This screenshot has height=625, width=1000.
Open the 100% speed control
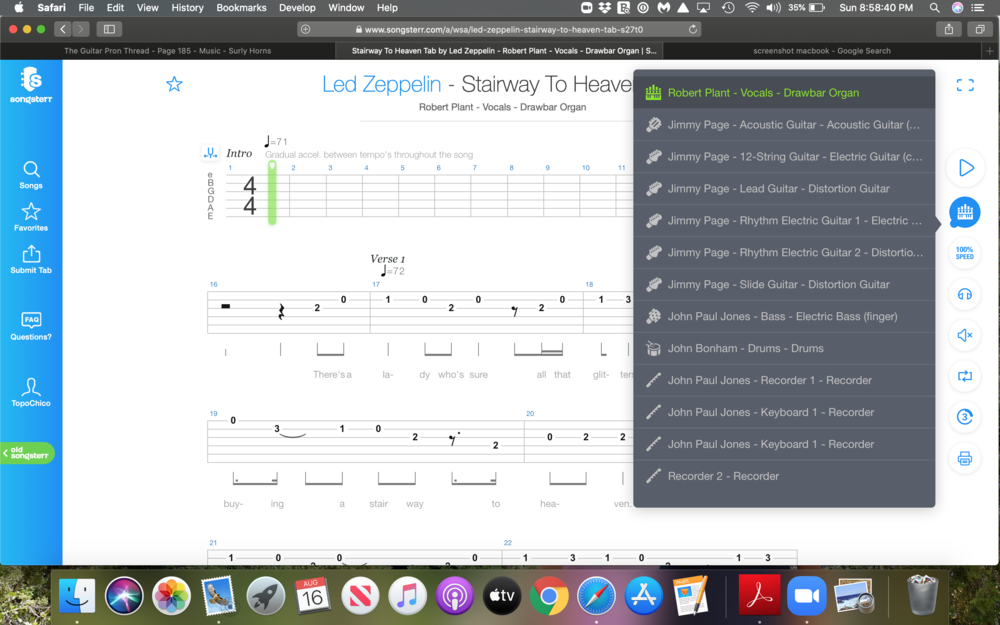tap(965, 253)
